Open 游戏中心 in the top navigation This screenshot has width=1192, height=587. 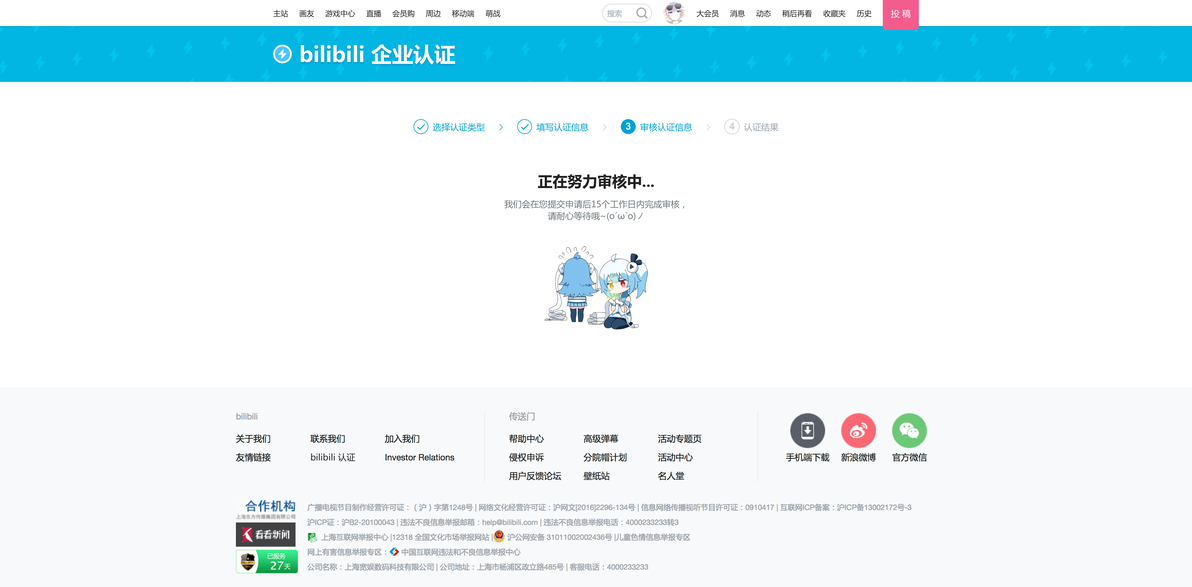tap(340, 14)
